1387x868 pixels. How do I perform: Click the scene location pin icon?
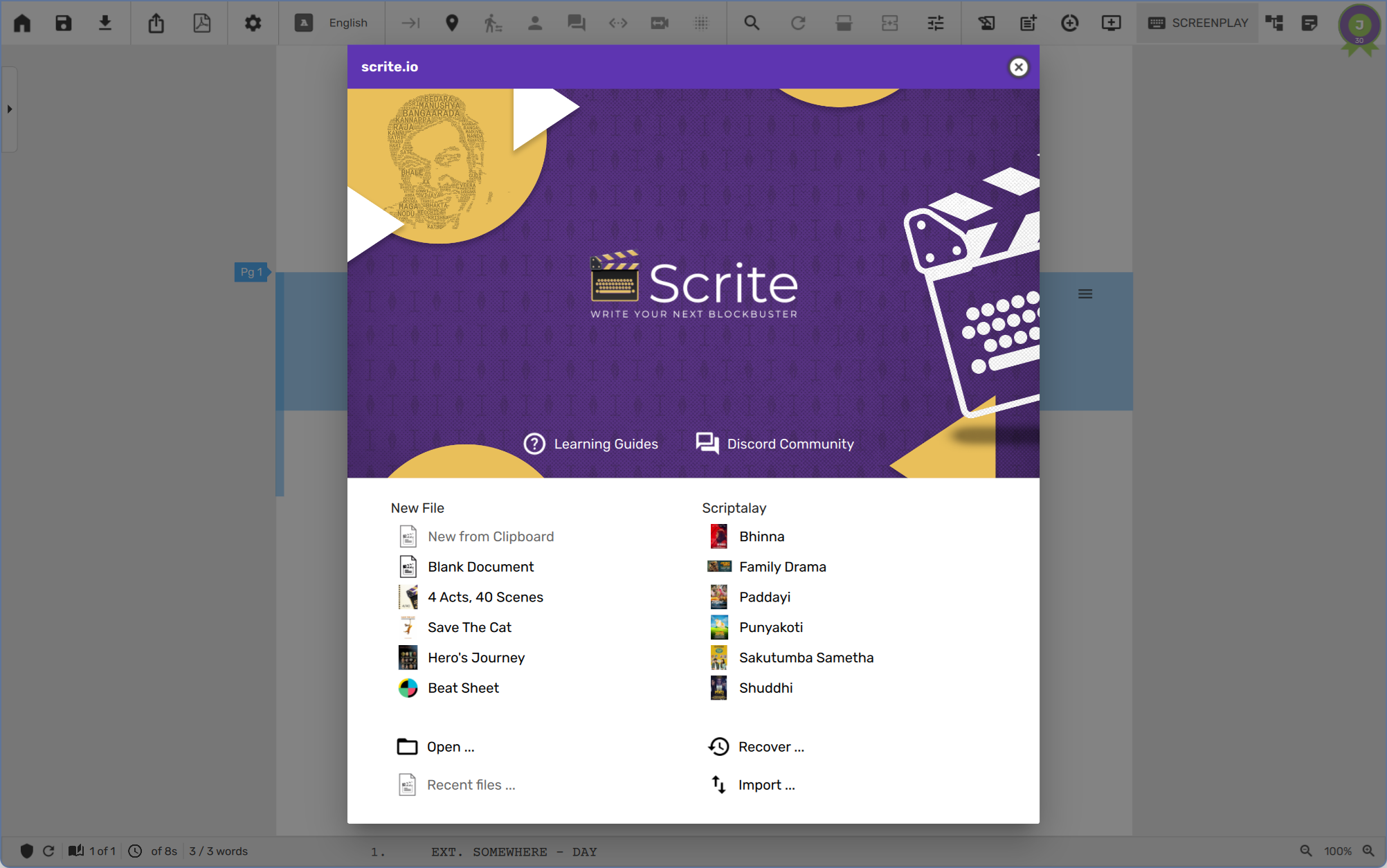pos(452,23)
